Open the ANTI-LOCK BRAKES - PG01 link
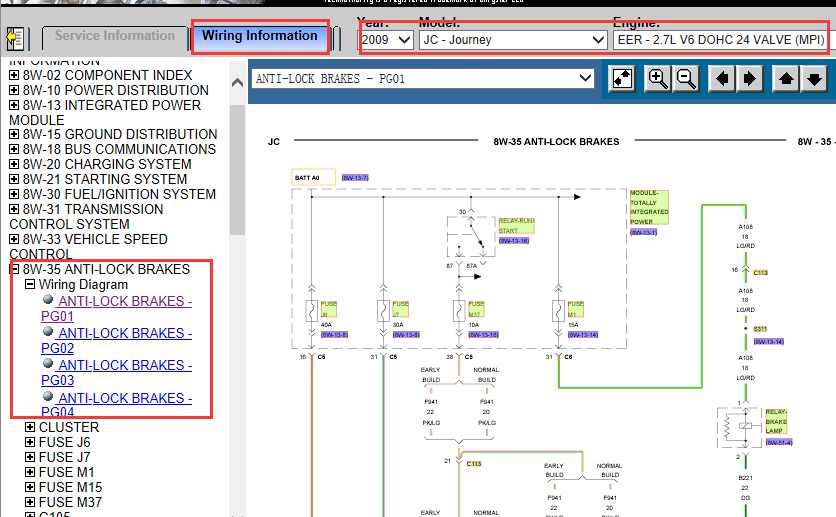Image resolution: width=836 pixels, height=517 pixels. (116, 309)
